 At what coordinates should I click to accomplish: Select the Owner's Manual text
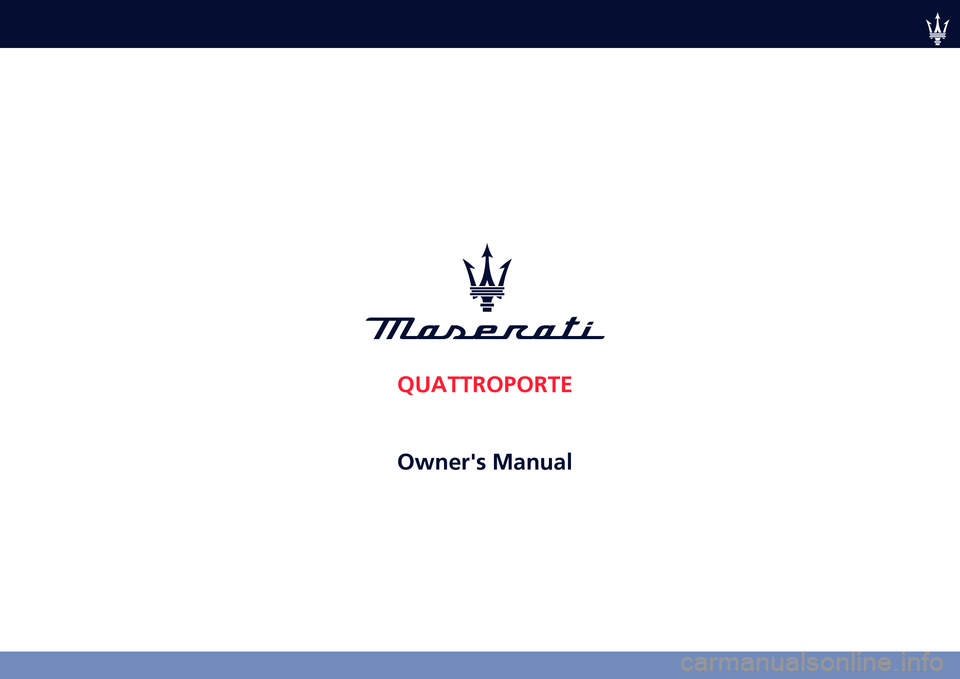click(484, 462)
